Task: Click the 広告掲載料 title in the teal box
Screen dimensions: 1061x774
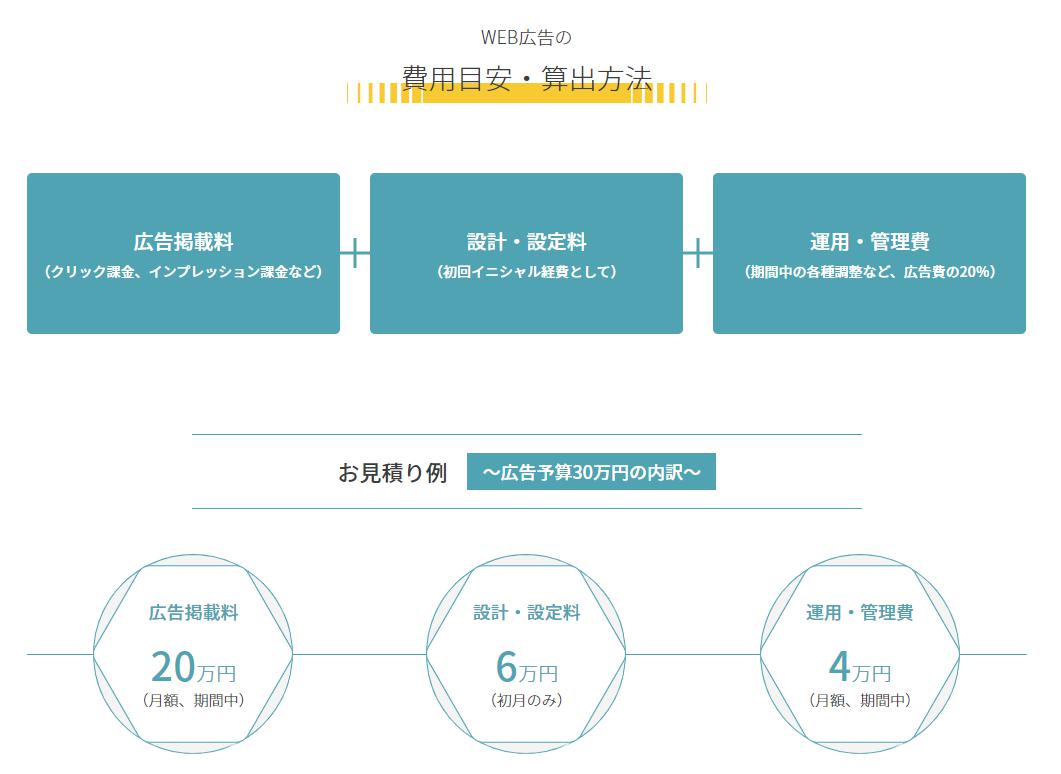Action: [x=183, y=242]
